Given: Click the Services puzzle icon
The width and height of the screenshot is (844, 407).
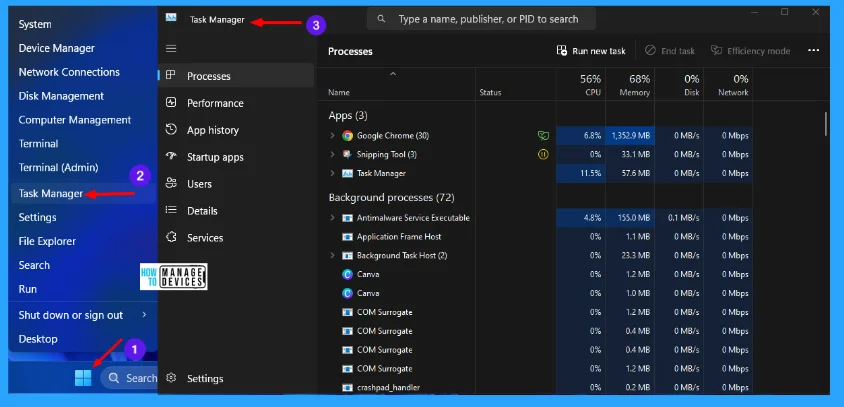Looking at the screenshot, I should tap(171, 237).
